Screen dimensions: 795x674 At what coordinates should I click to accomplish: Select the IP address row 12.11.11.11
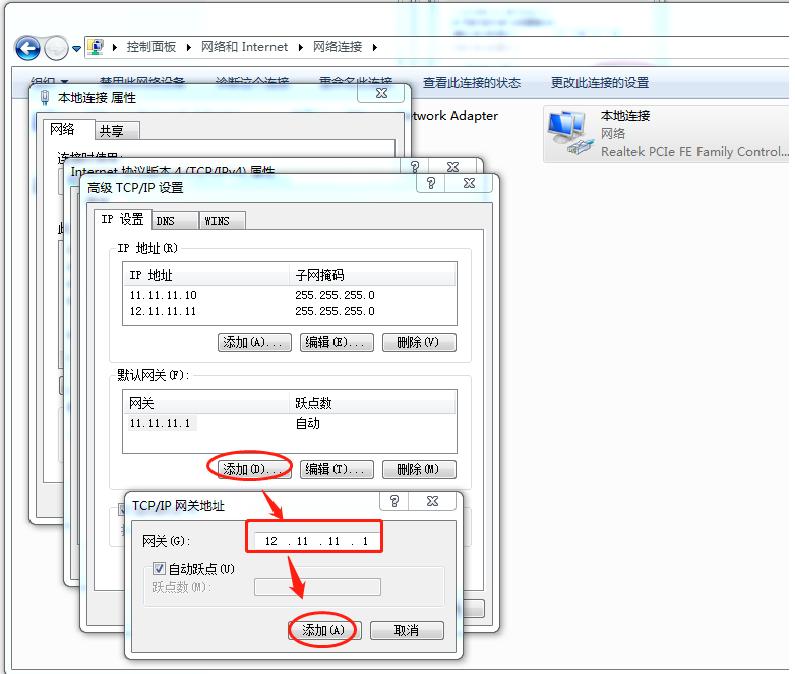pos(290,311)
